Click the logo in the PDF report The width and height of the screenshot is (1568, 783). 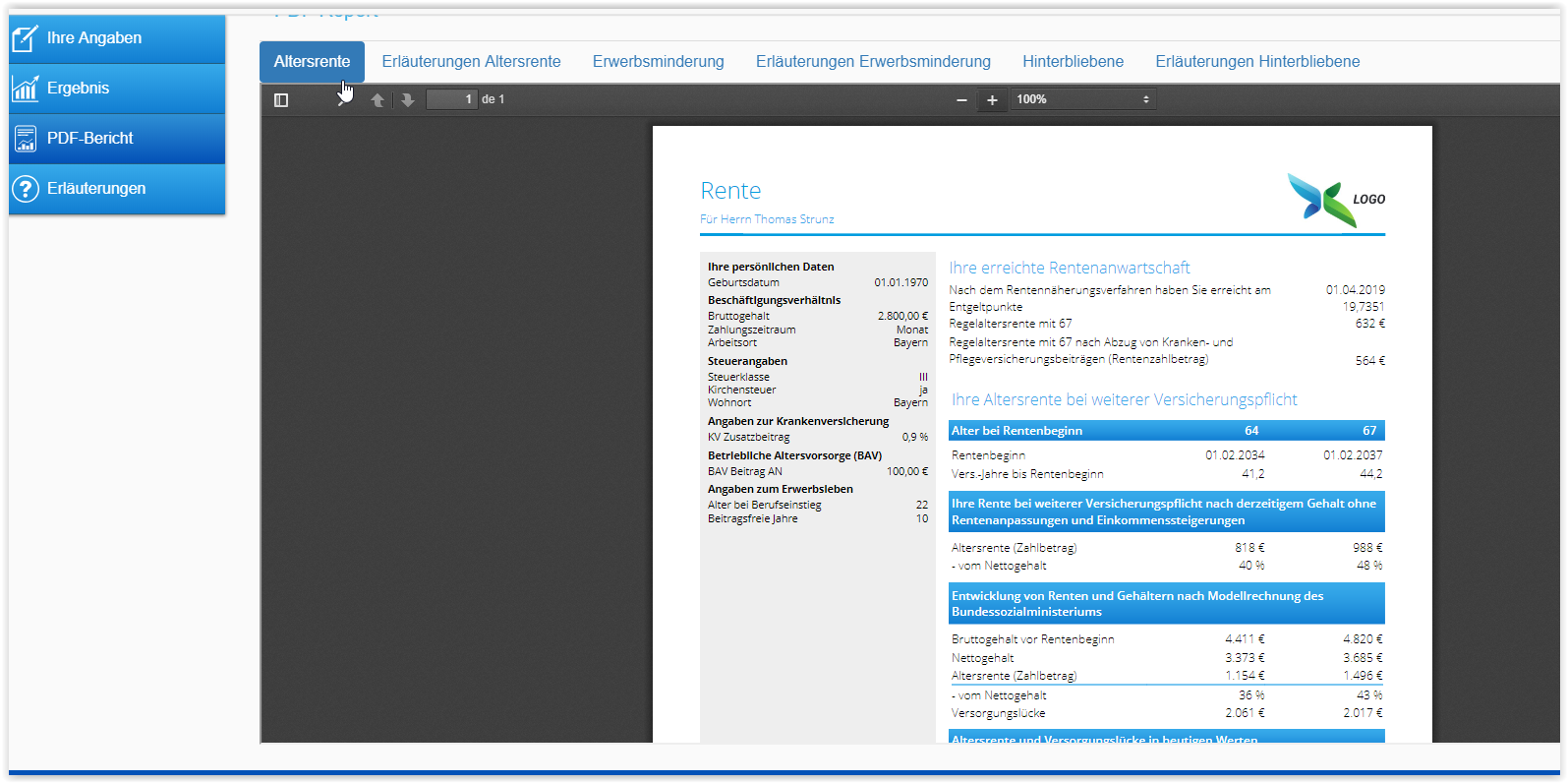[x=1335, y=200]
